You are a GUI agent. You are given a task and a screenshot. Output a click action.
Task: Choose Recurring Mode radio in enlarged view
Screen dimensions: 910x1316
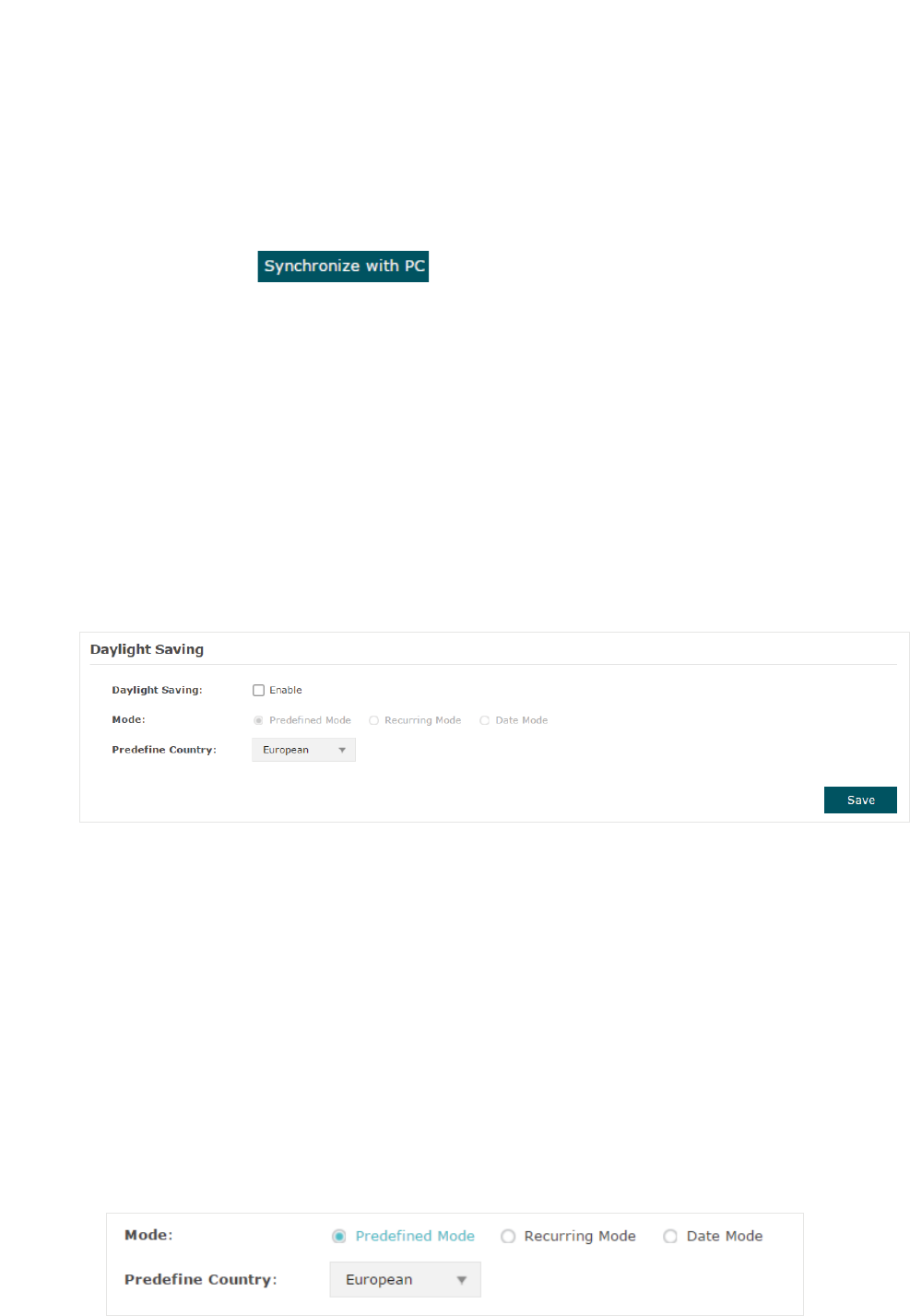508,1236
